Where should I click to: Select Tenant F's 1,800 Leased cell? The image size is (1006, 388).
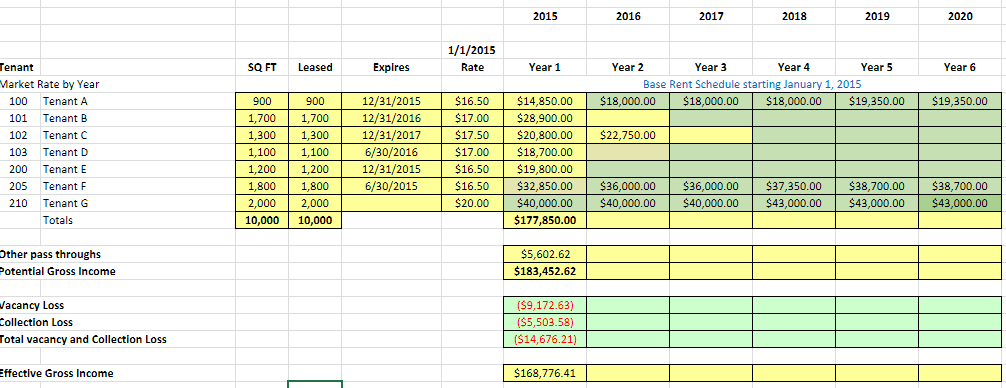(x=315, y=186)
